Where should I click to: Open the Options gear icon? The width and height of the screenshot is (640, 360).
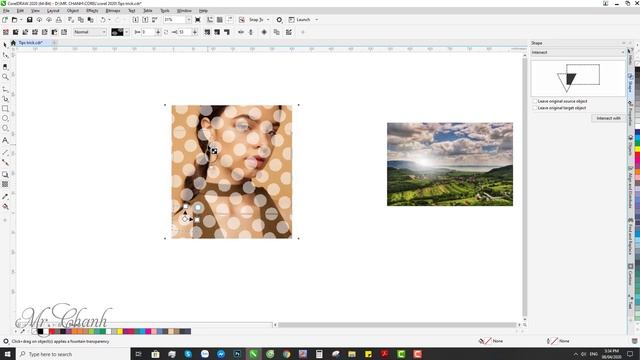pyautogui.click(x=279, y=20)
